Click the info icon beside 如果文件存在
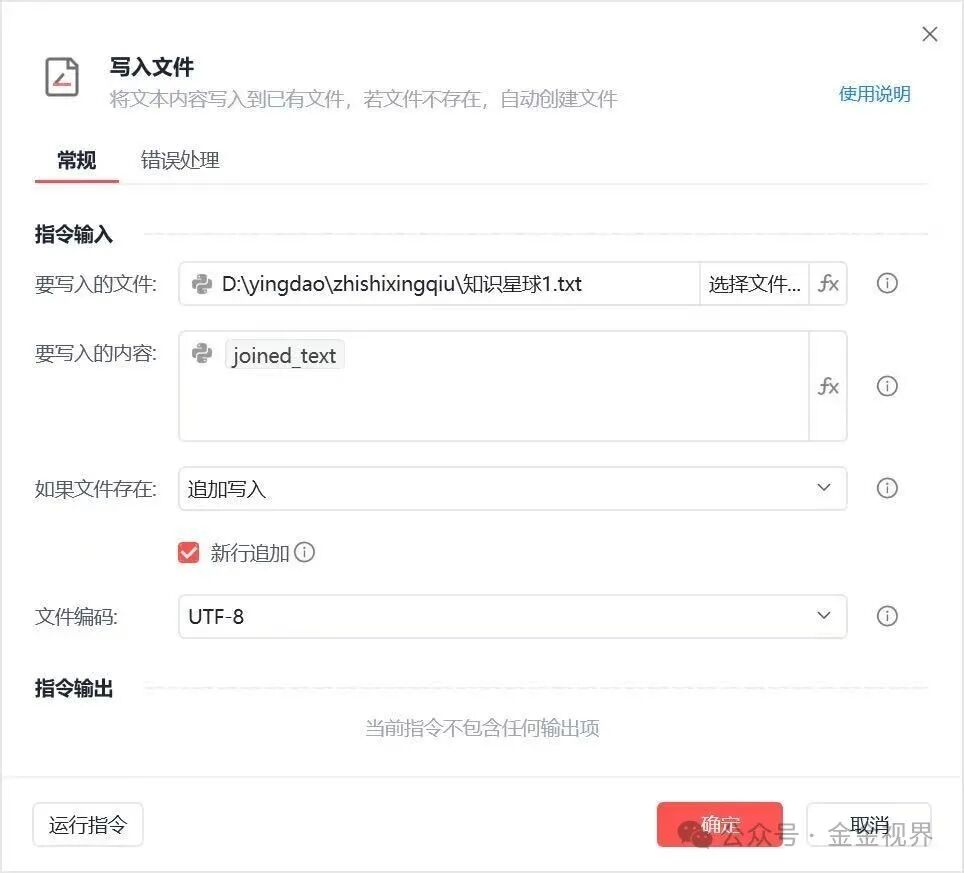 [x=887, y=488]
